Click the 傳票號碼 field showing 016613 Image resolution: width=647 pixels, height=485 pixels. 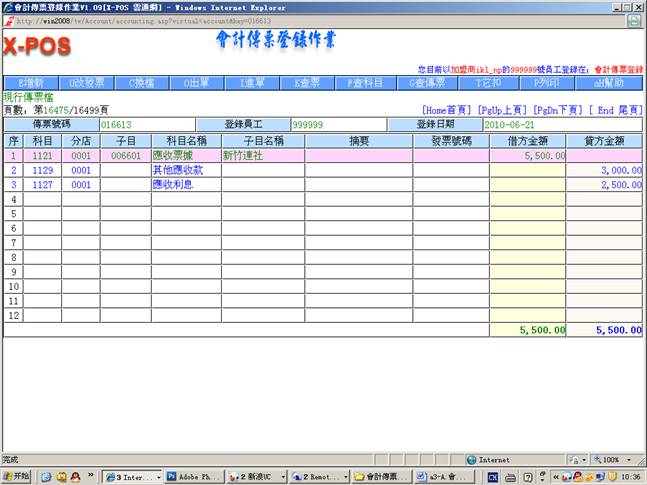147,125
